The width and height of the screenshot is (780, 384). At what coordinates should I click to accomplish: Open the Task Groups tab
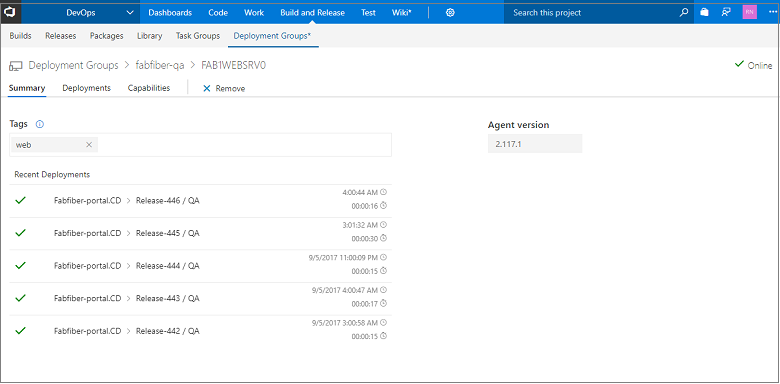(197, 36)
